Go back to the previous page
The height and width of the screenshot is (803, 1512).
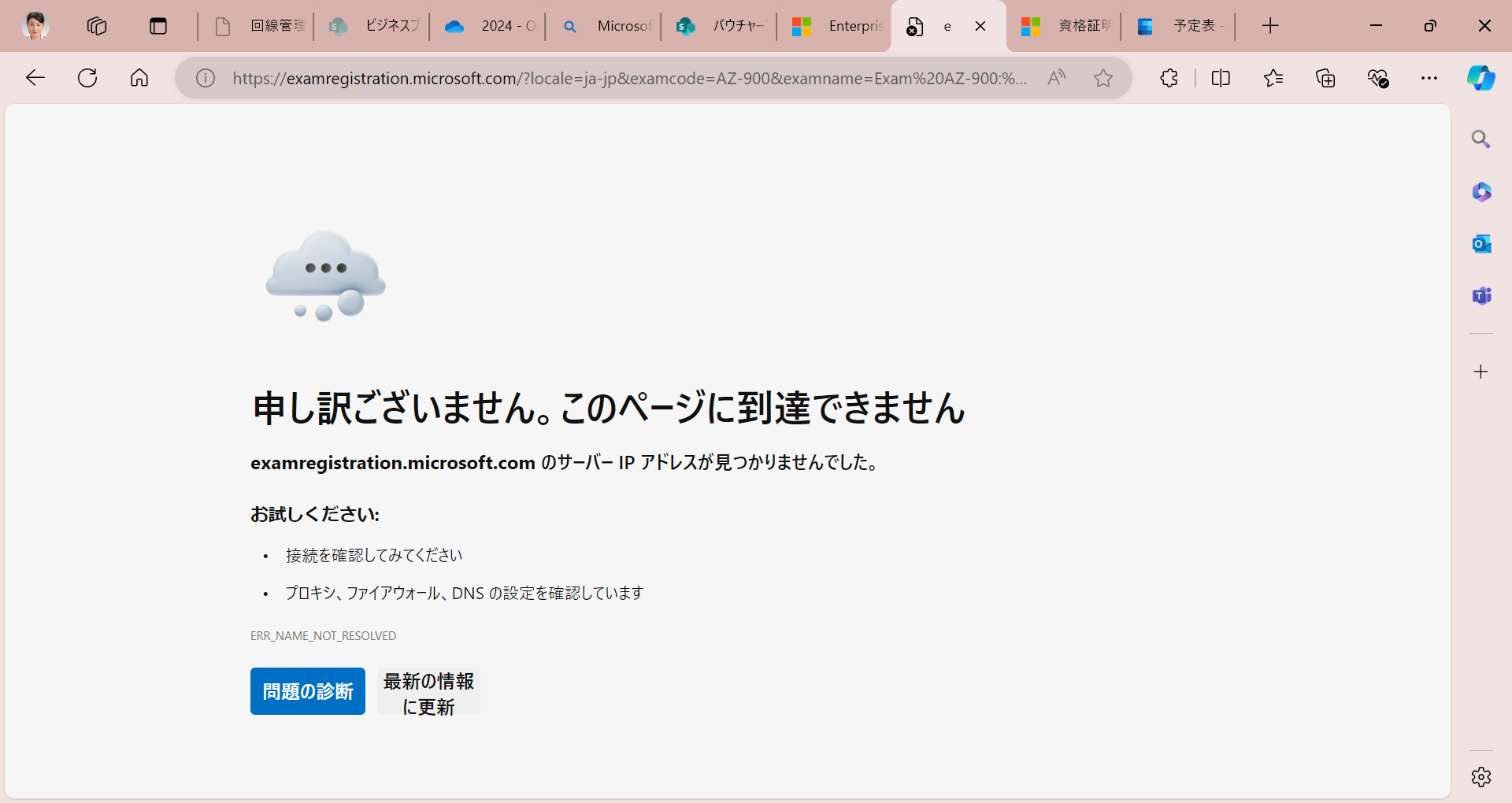tap(35, 78)
